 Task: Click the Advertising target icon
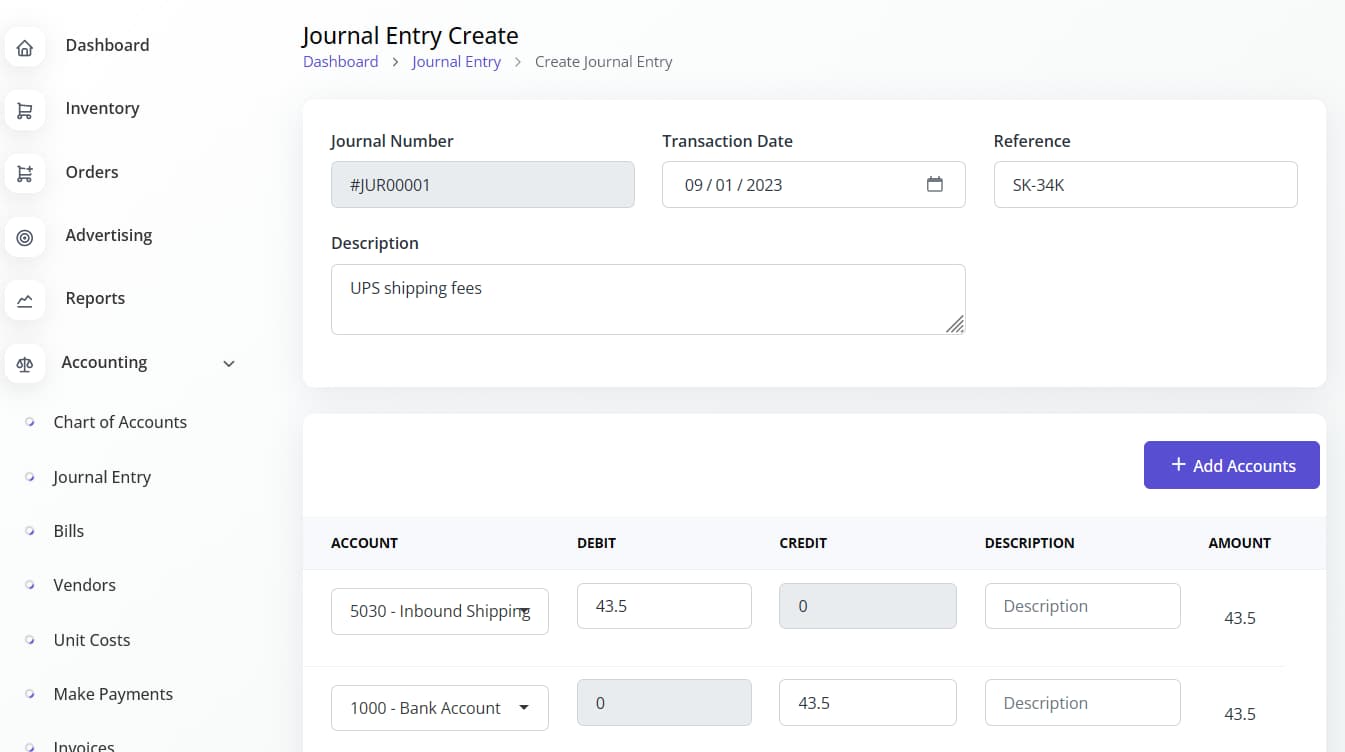(x=25, y=237)
